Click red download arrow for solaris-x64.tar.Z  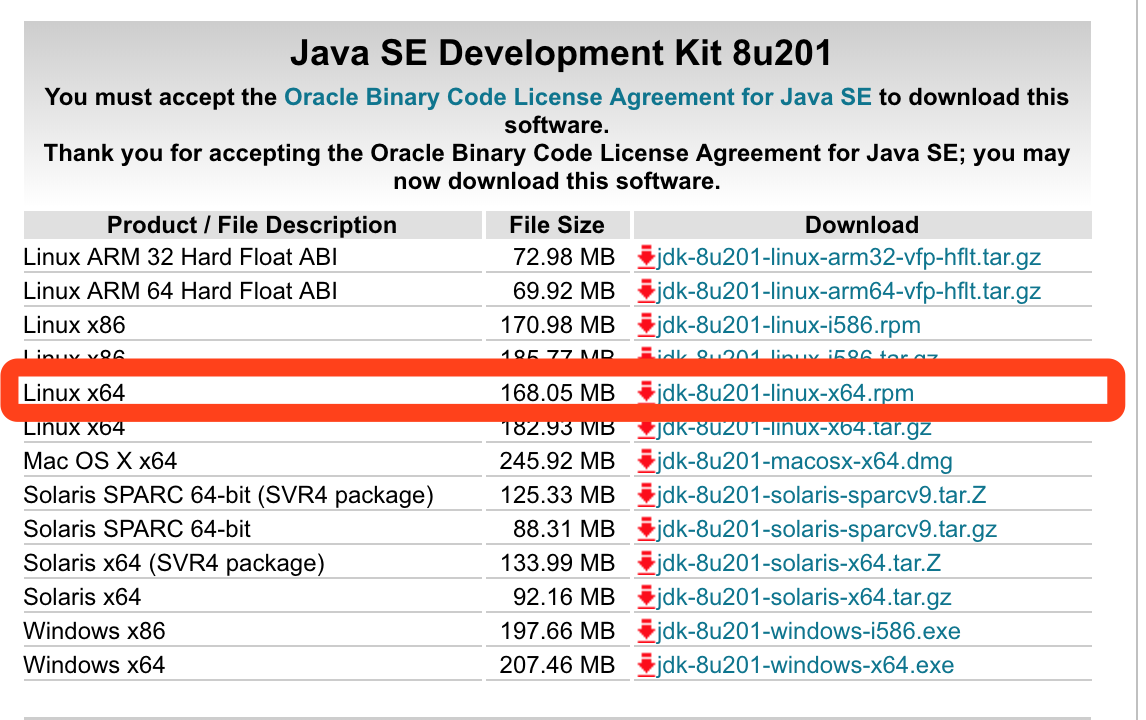646,563
